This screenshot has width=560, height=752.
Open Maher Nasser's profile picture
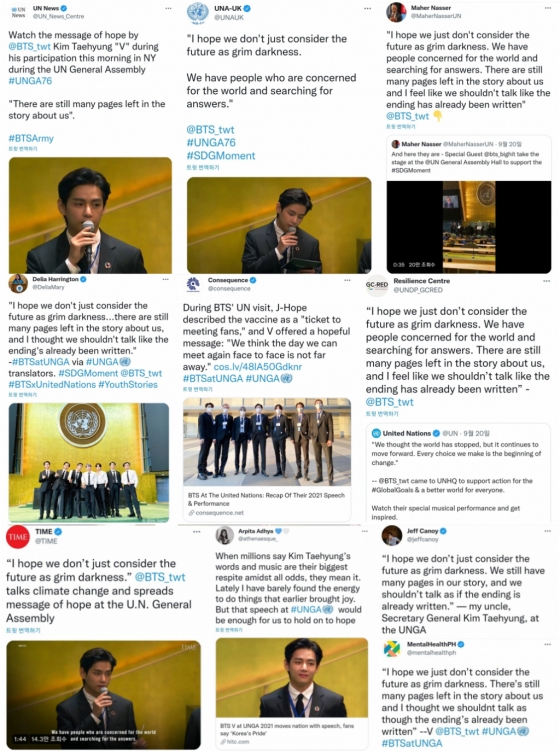[x=397, y=12]
